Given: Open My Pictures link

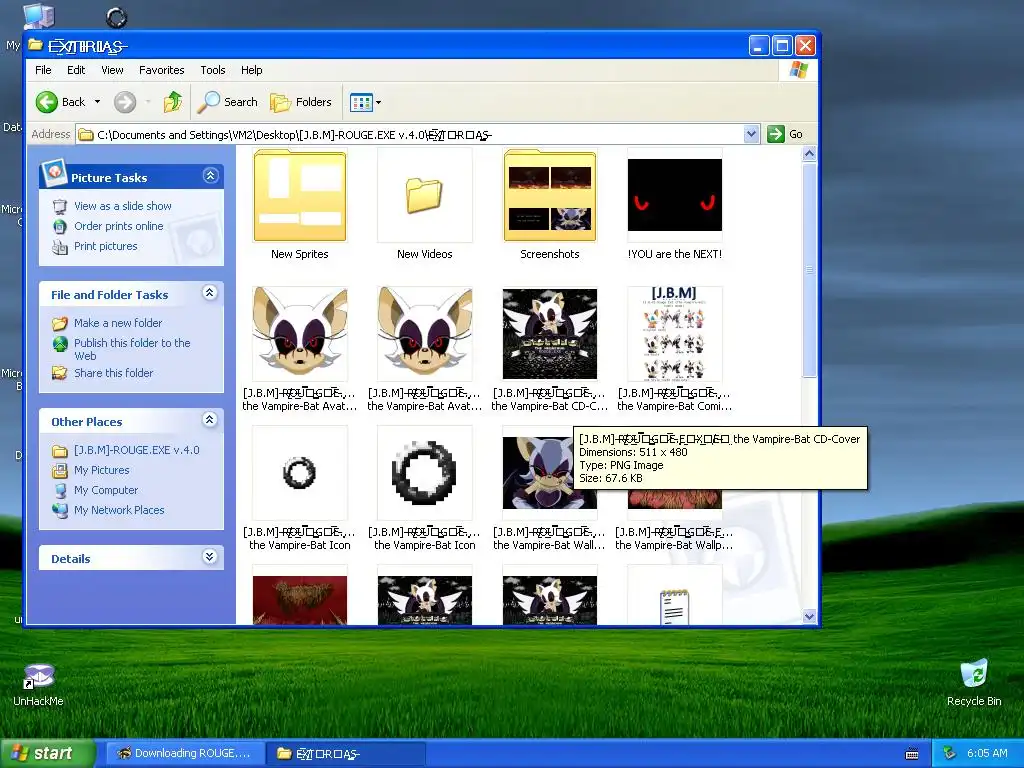Looking at the screenshot, I should [x=101, y=470].
